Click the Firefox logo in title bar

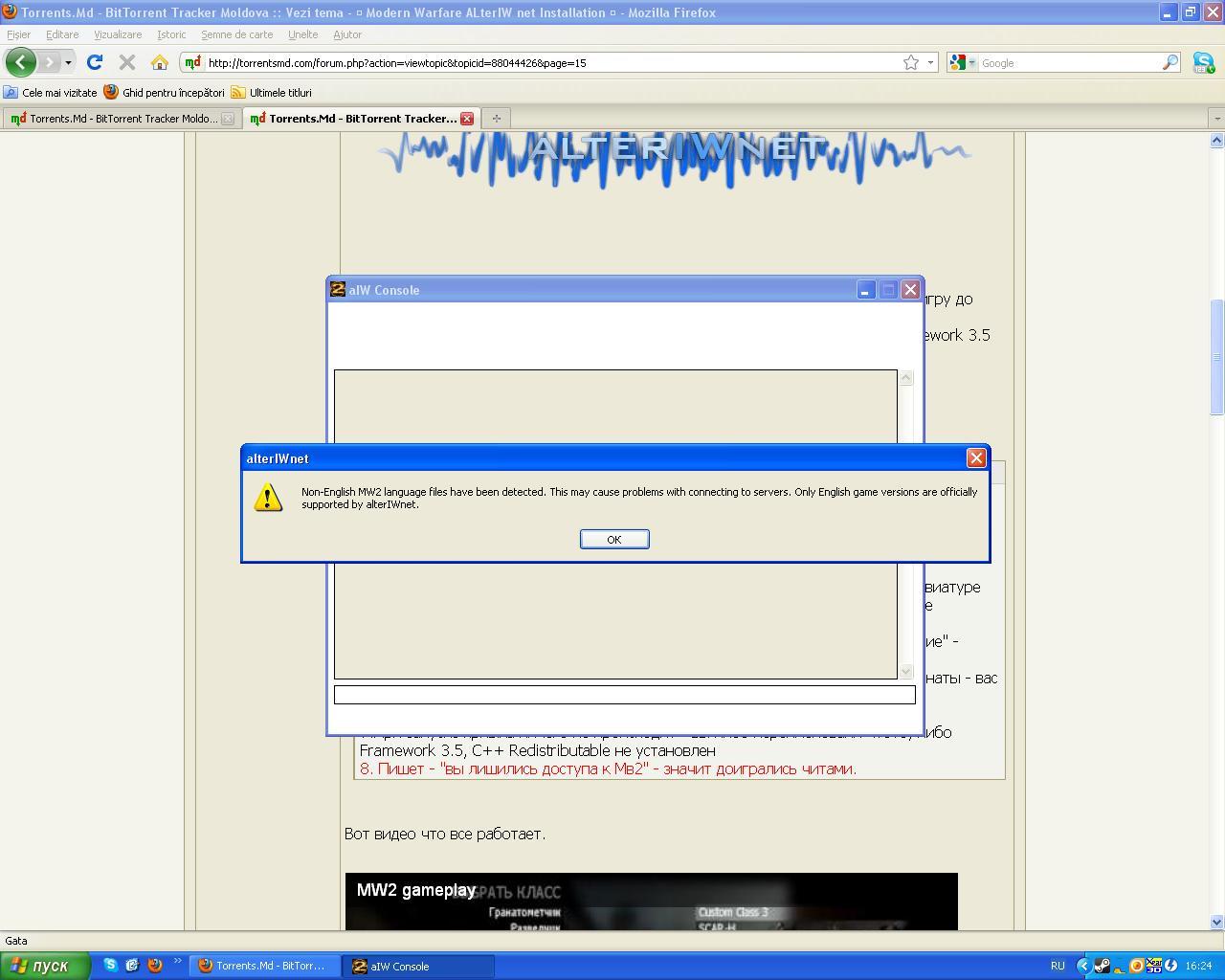[9, 12]
